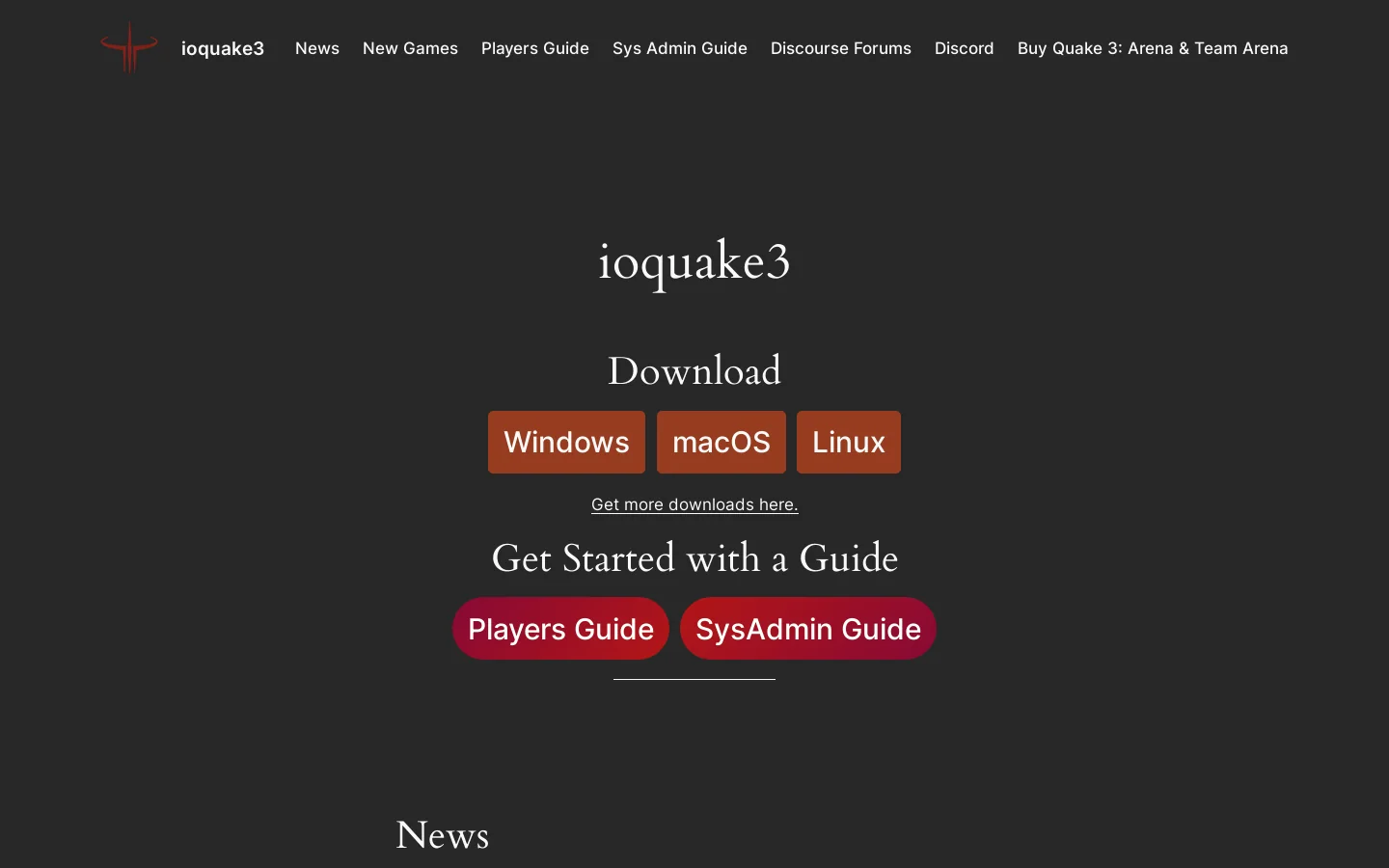This screenshot has height=868, width=1389.
Task: Download the macOS build
Action: [722, 442]
